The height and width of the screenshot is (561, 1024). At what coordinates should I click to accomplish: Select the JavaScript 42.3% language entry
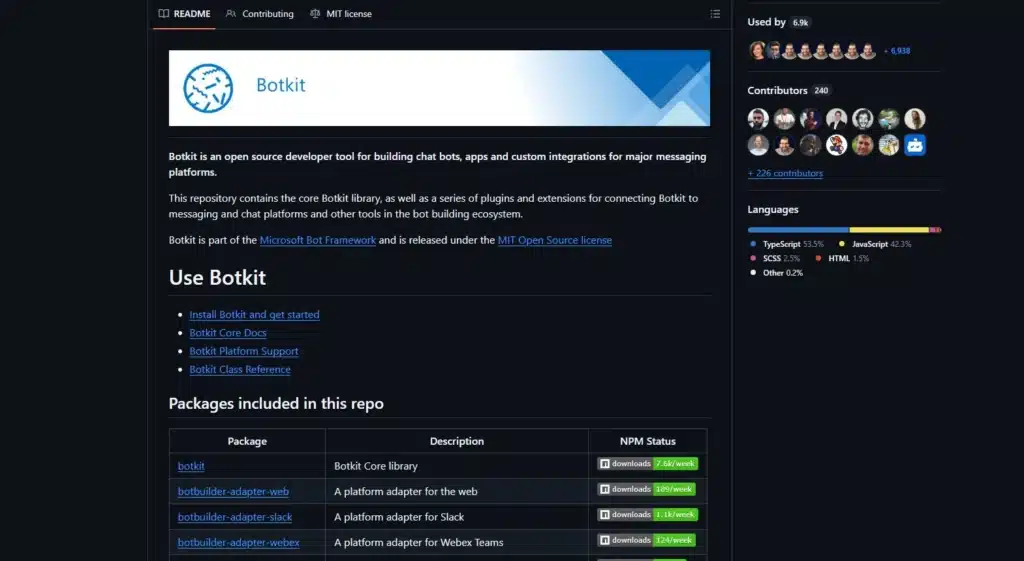(x=874, y=244)
